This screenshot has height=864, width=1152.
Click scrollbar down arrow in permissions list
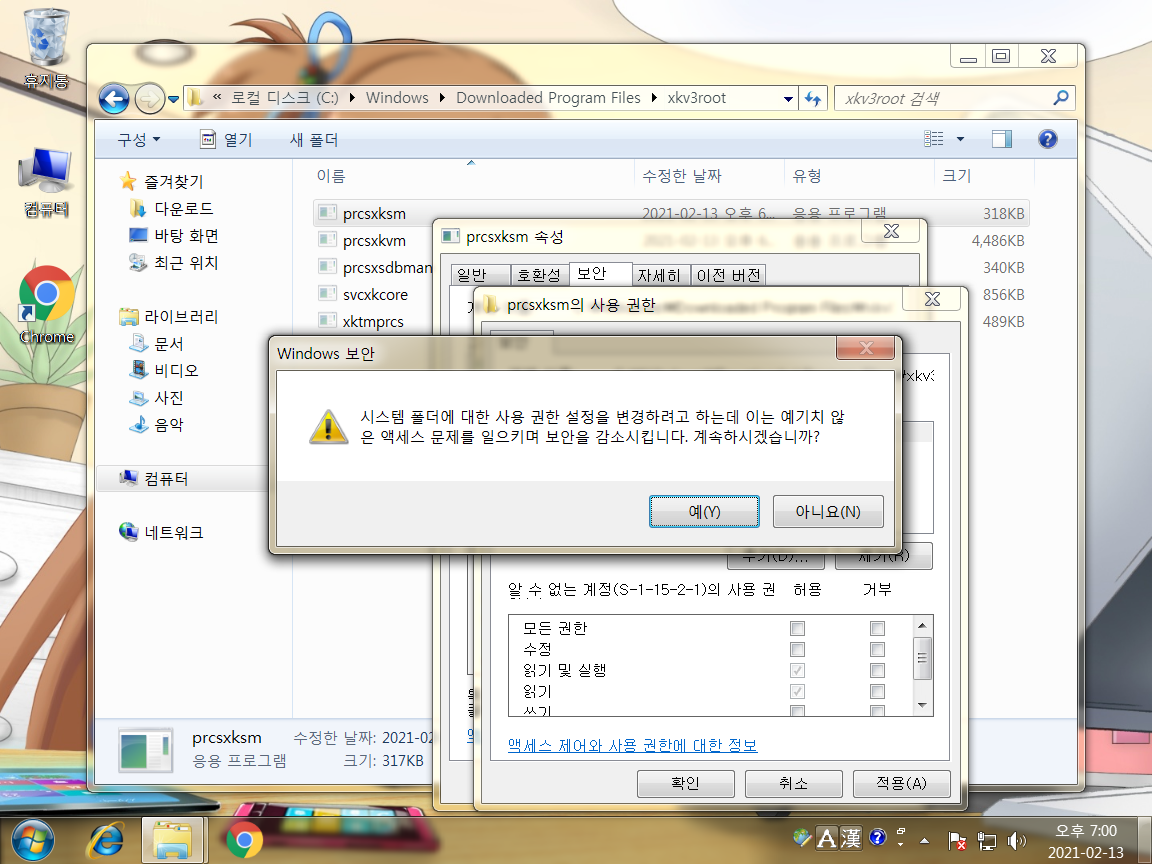coord(922,705)
